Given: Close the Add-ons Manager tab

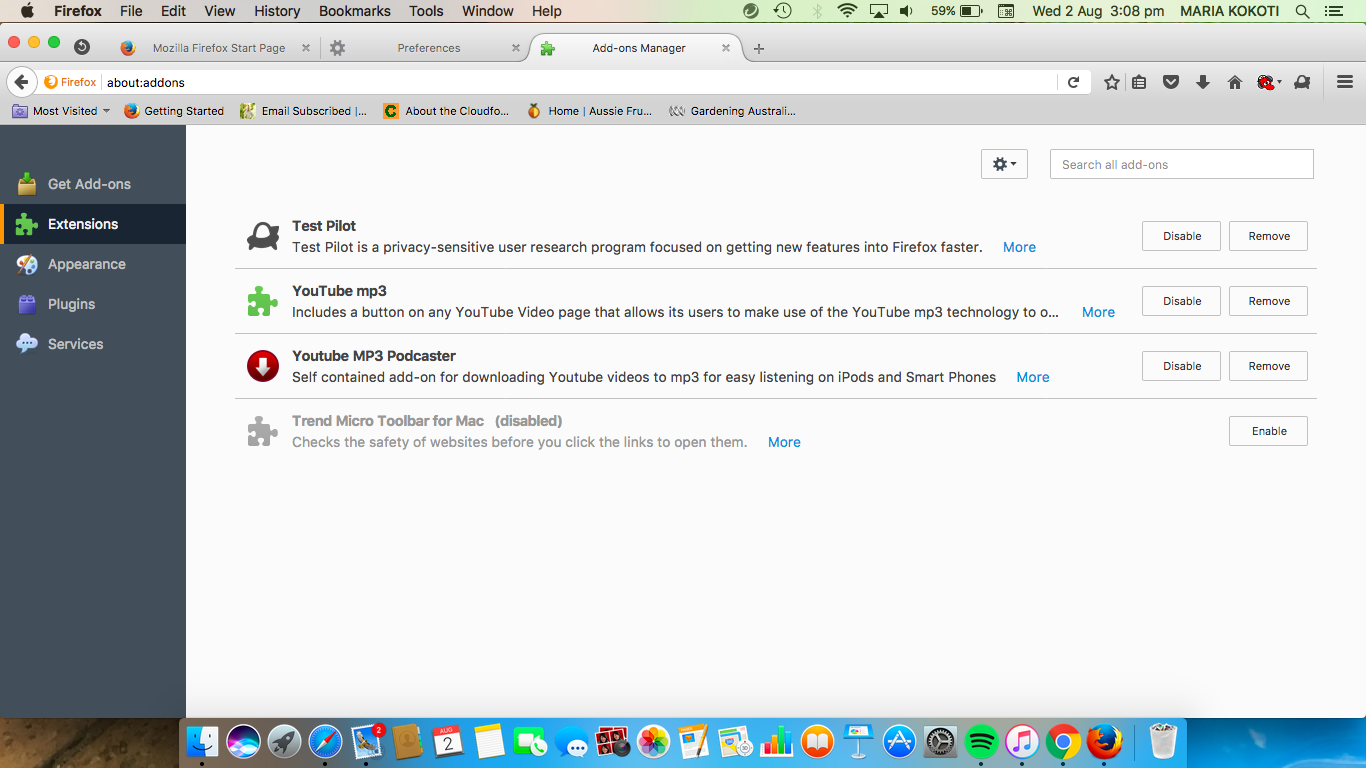Looking at the screenshot, I should 726,48.
